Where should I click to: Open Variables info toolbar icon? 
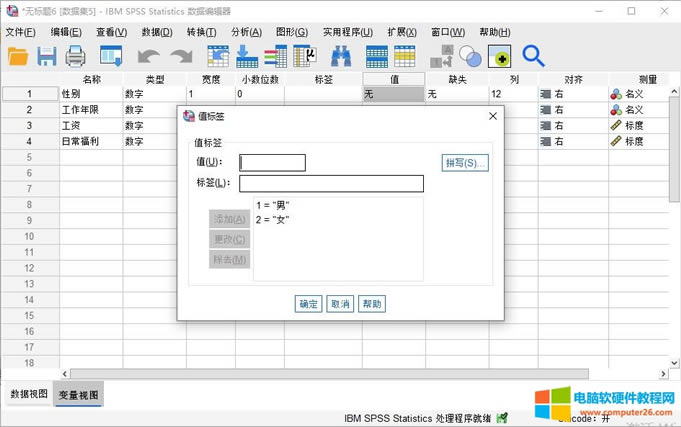[x=276, y=56]
